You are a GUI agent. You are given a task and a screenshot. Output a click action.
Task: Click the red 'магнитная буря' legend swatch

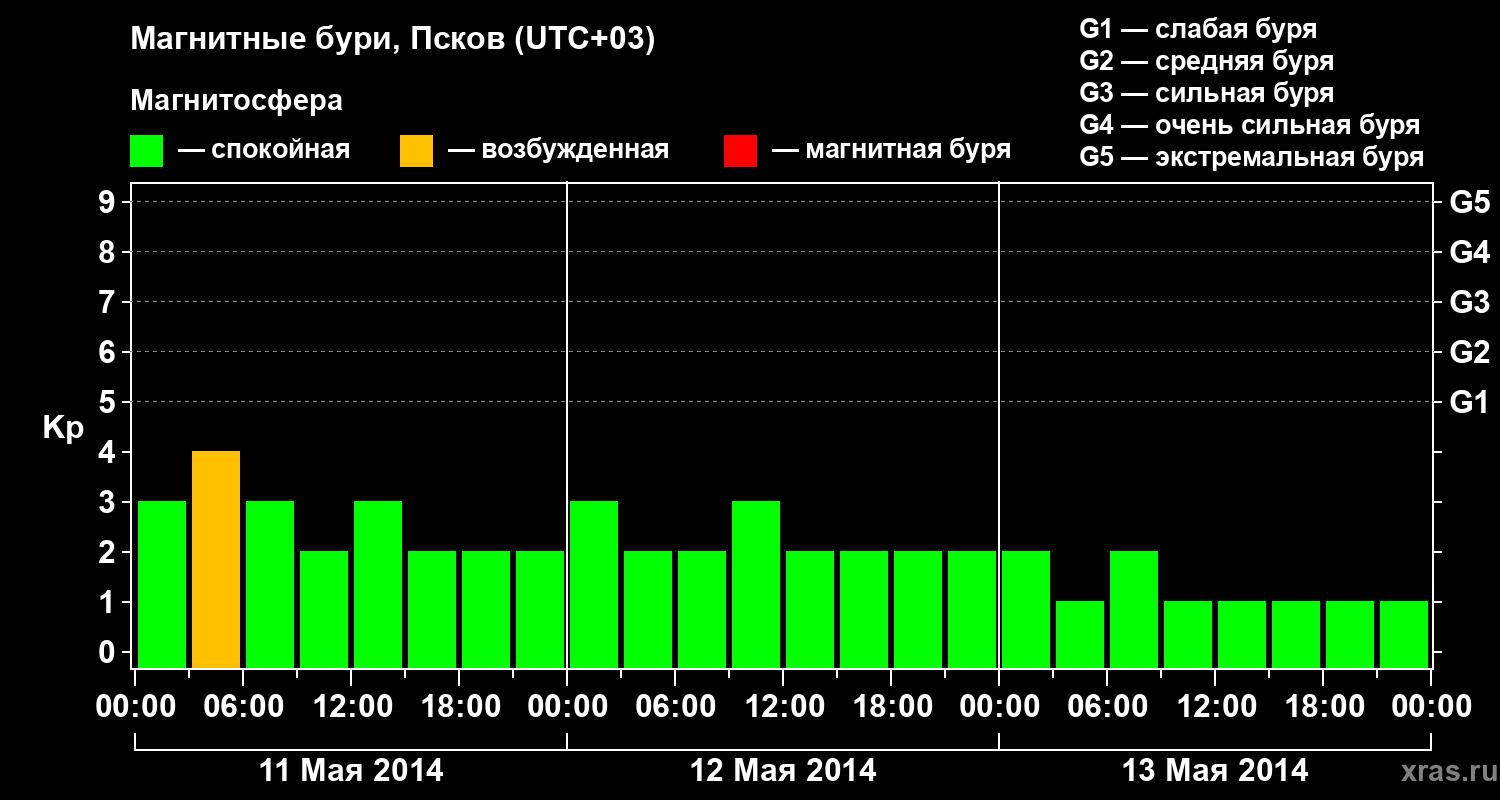(740, 151)
